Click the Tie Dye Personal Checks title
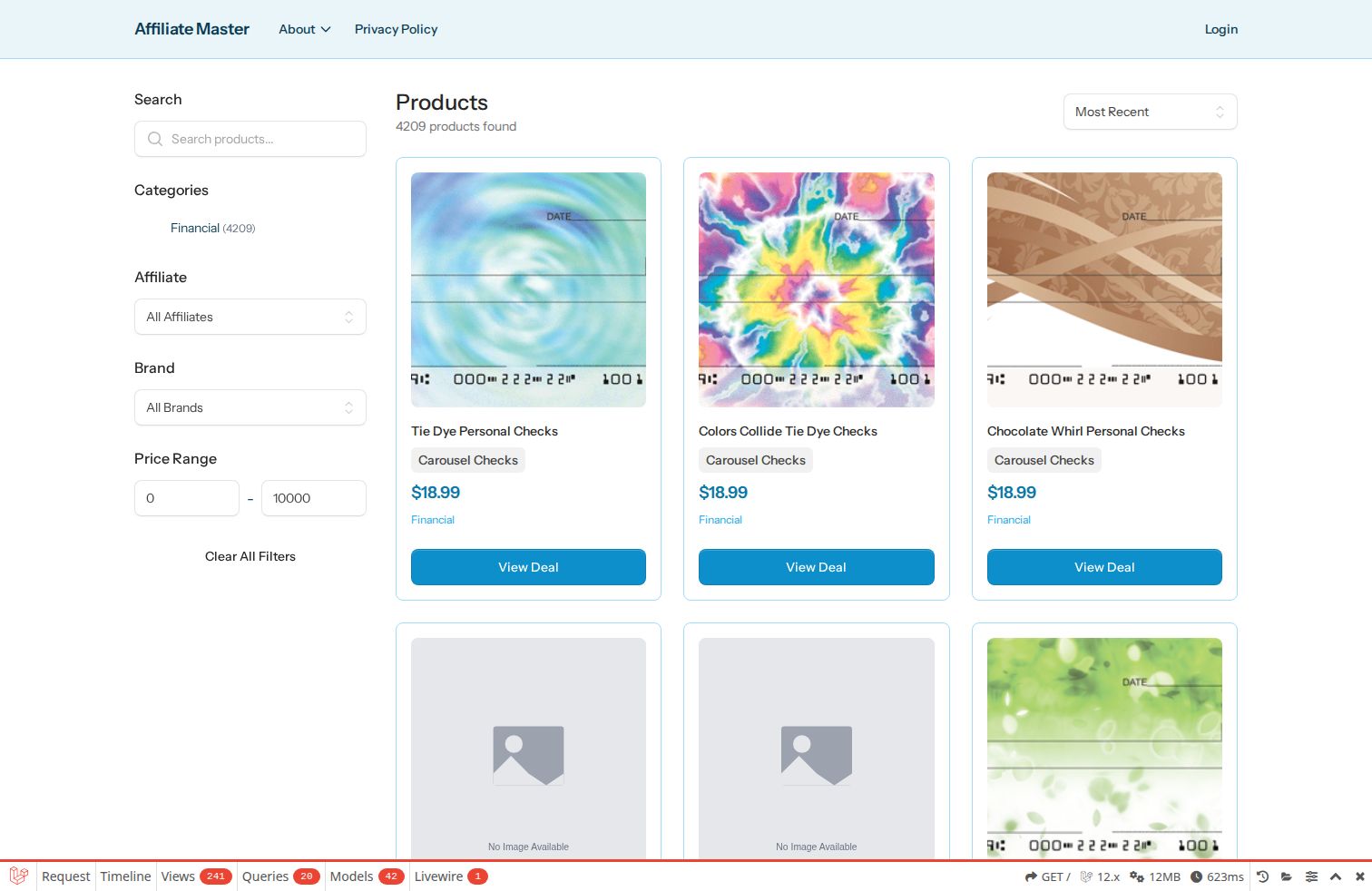1372x891 pixels. pos(485,431)
